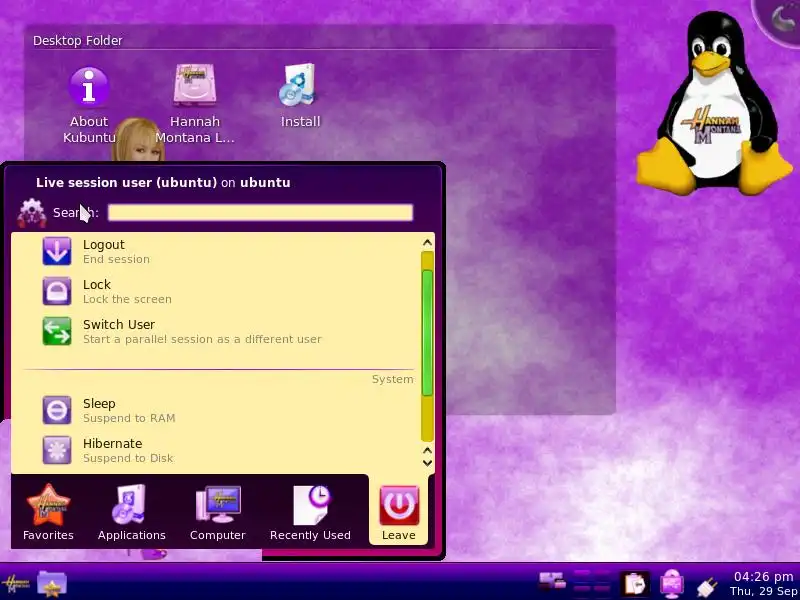Screen dimensions: 800x600
Task: Launch the Install desktop icon
Action: point(300,95)
